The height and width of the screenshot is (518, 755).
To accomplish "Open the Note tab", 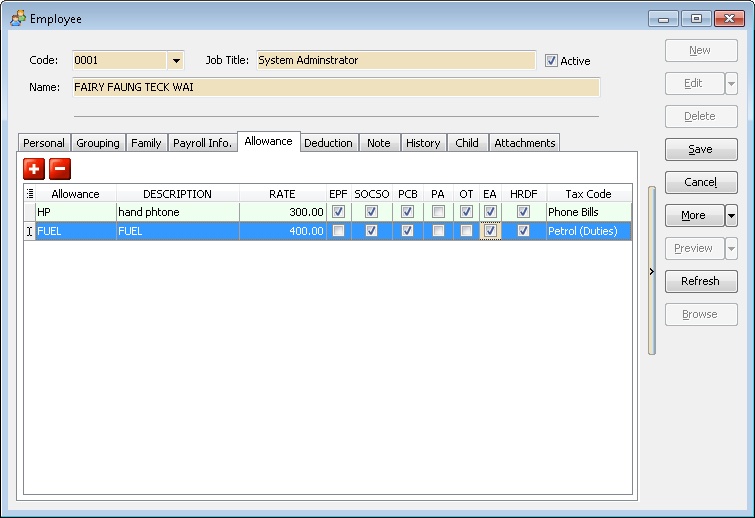I will point(379,143).
